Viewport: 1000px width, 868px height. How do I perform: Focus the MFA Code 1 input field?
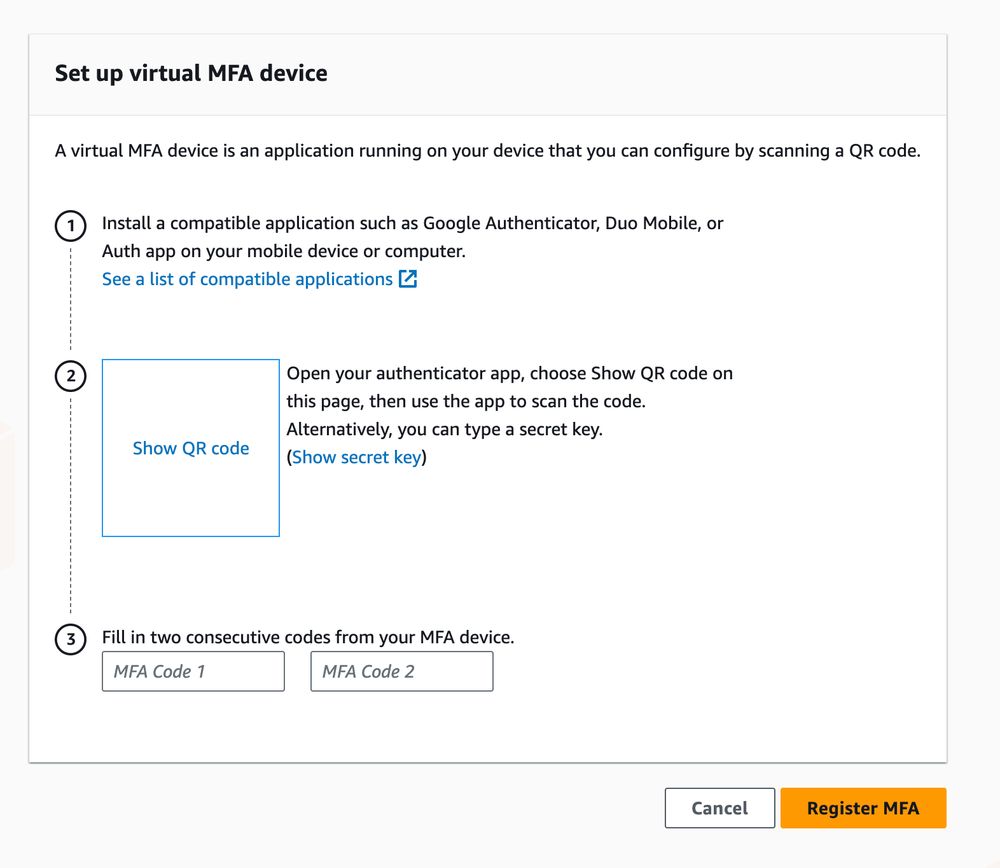193,671
